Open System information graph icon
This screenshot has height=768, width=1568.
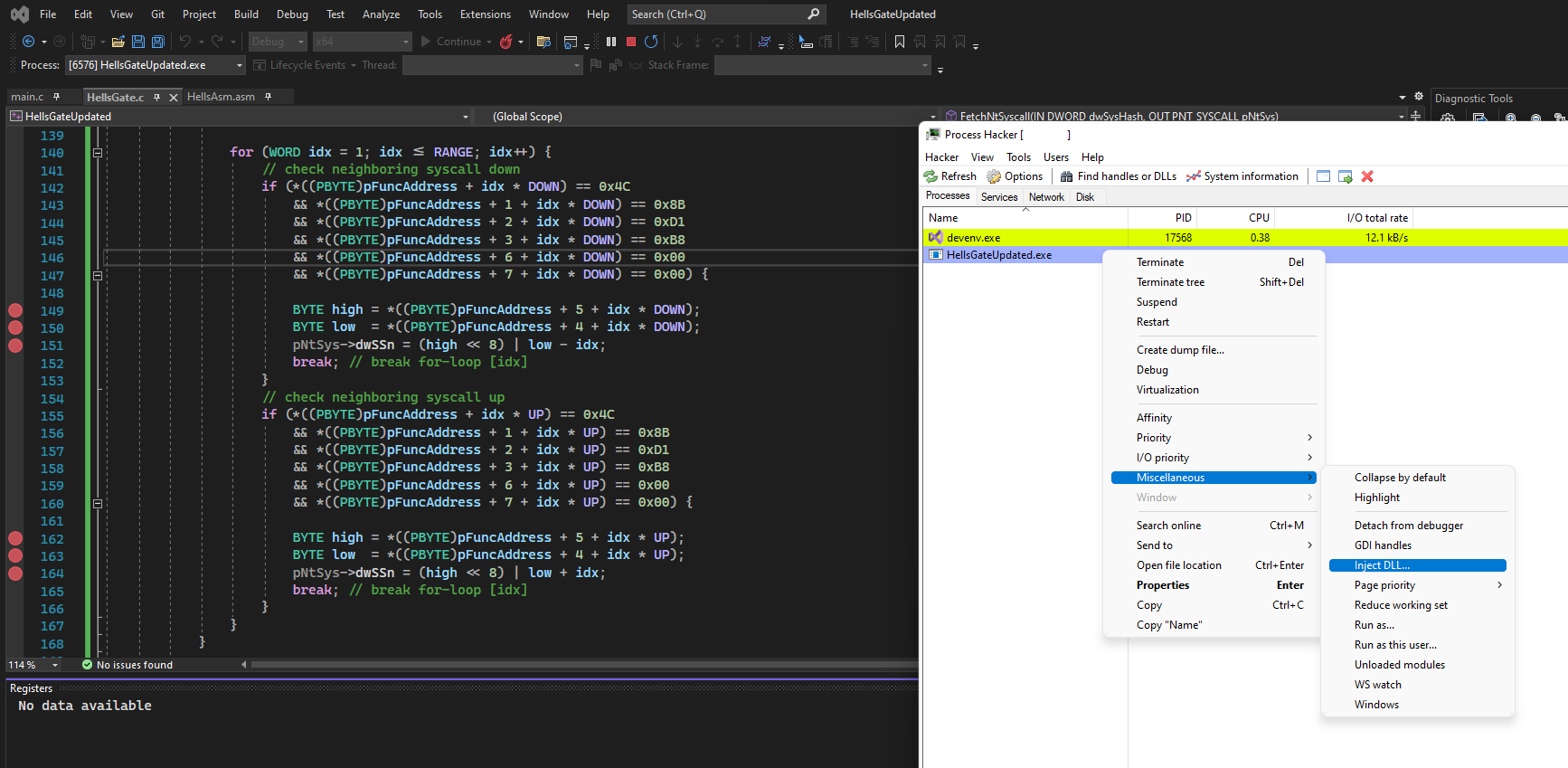pyautogui.click(x=1194, y=176)
